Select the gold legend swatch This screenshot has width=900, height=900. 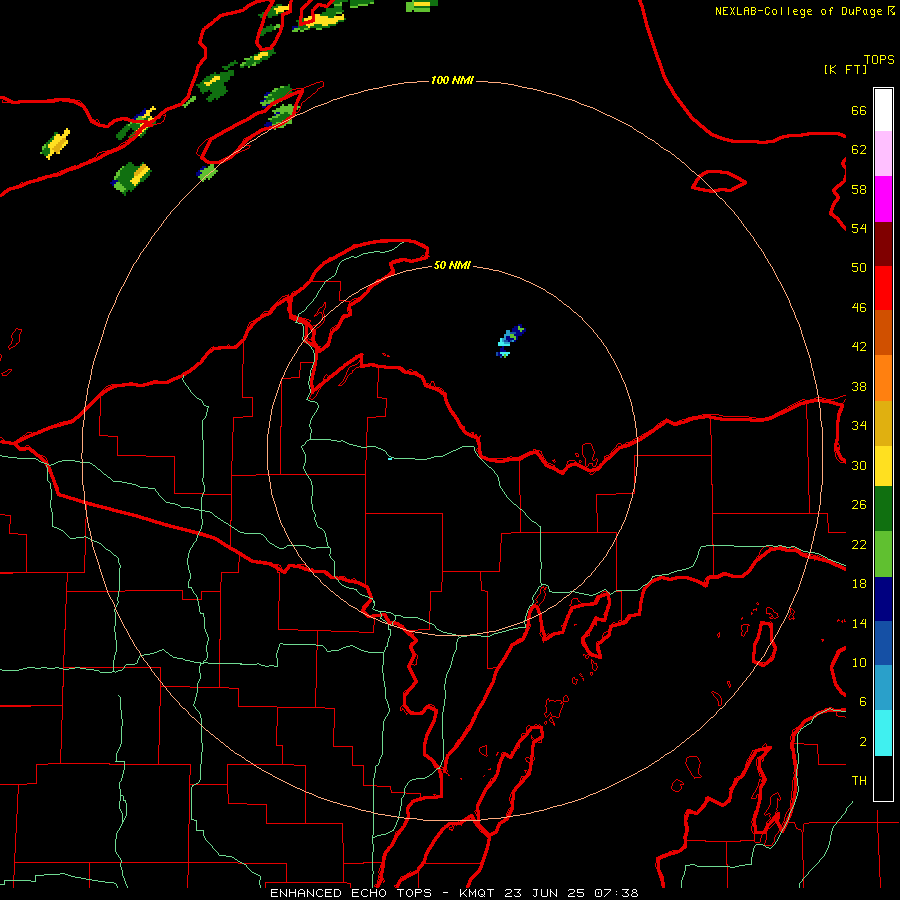coord(883,424)
